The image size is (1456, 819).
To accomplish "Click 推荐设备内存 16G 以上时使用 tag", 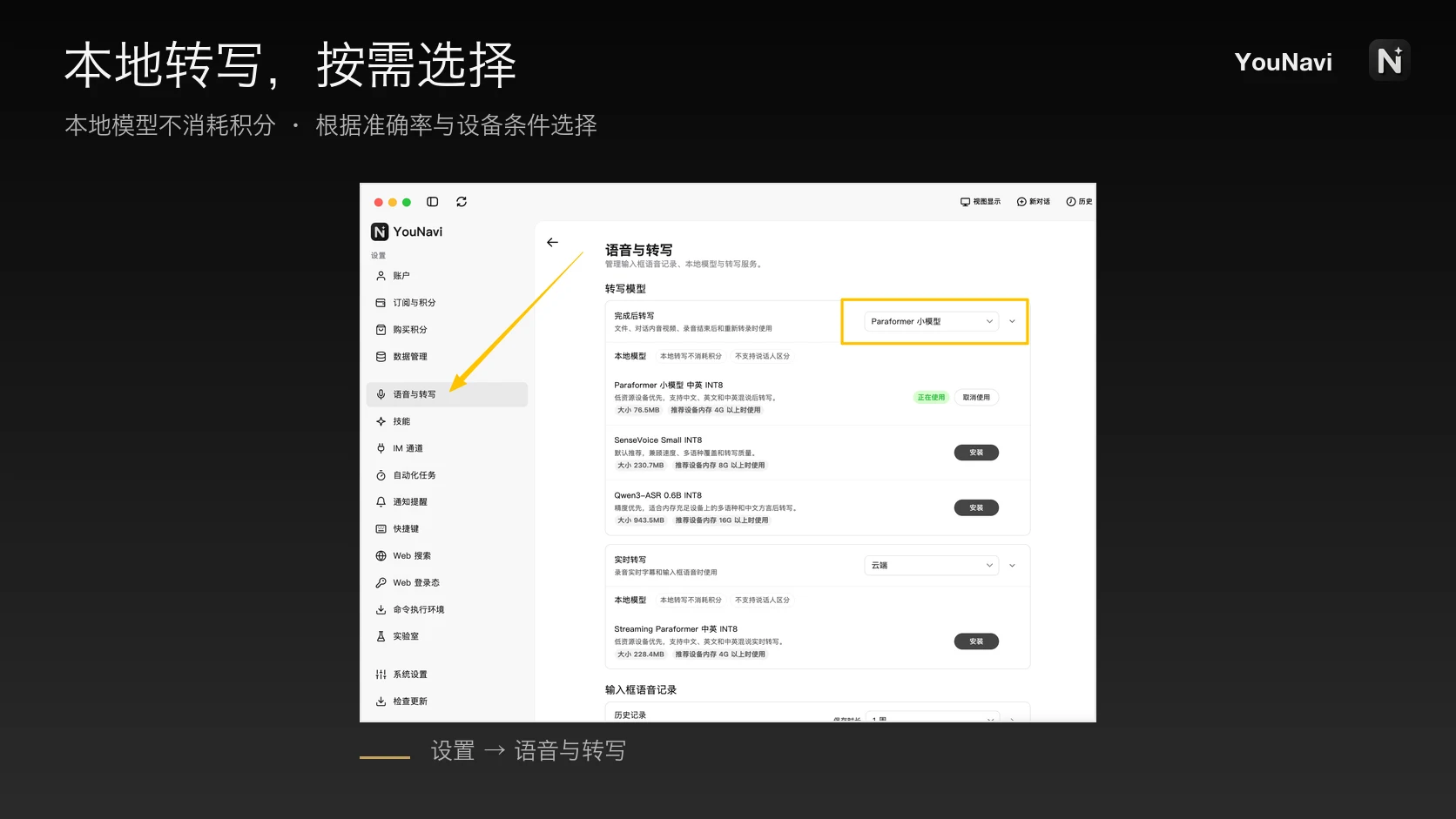I will [722, 520].
